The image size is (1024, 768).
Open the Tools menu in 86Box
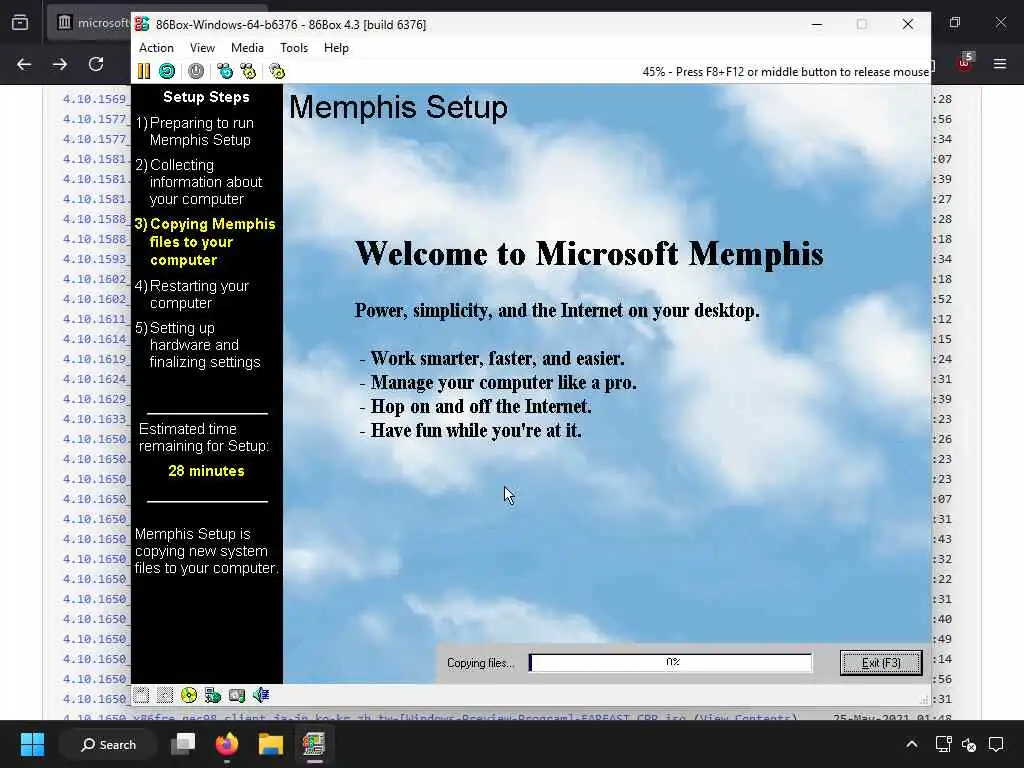click(294, 48)
